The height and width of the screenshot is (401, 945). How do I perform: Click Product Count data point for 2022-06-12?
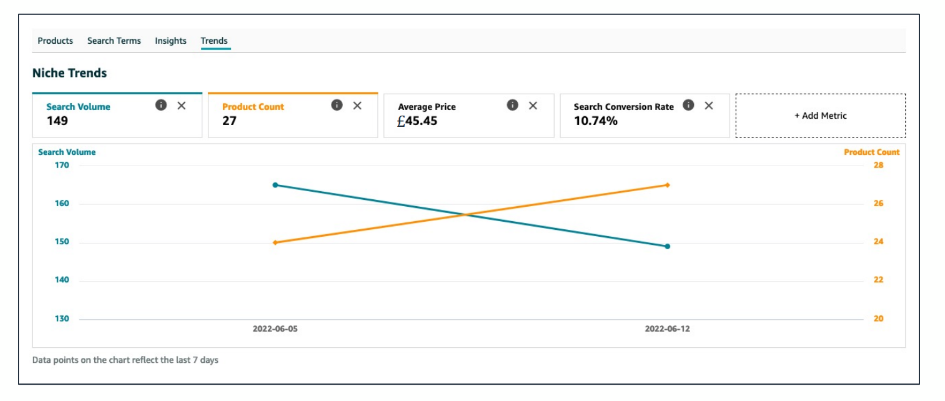tap(667, 185)
